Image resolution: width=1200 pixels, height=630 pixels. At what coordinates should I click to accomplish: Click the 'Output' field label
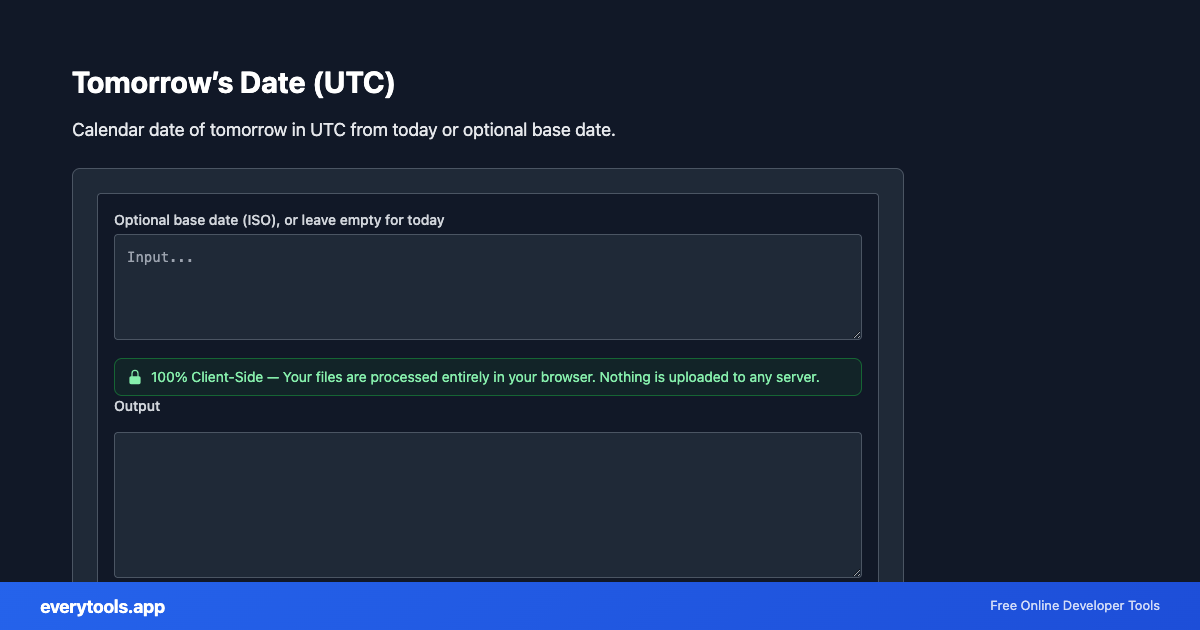click(x=137, y=406)
